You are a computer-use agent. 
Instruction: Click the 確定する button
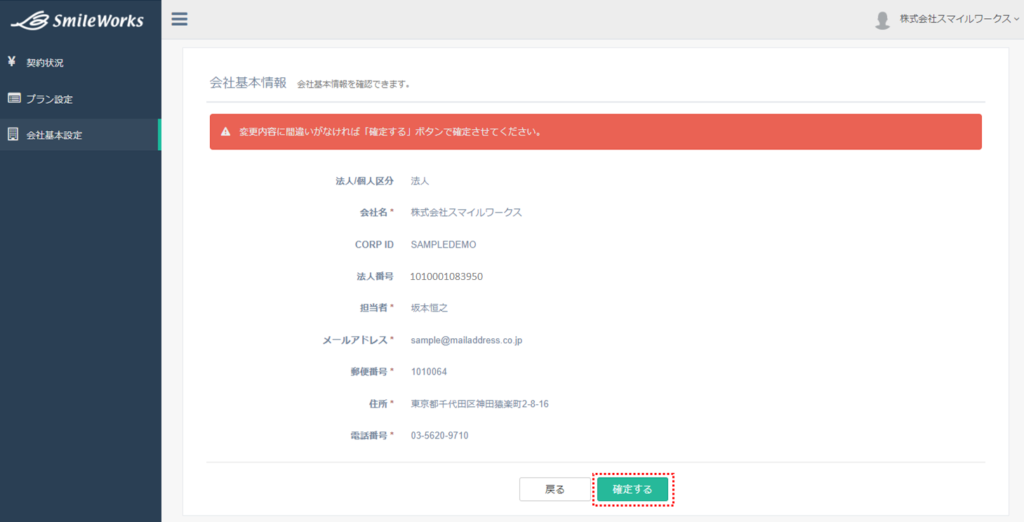pyautogui.click(x=632, y=489)
